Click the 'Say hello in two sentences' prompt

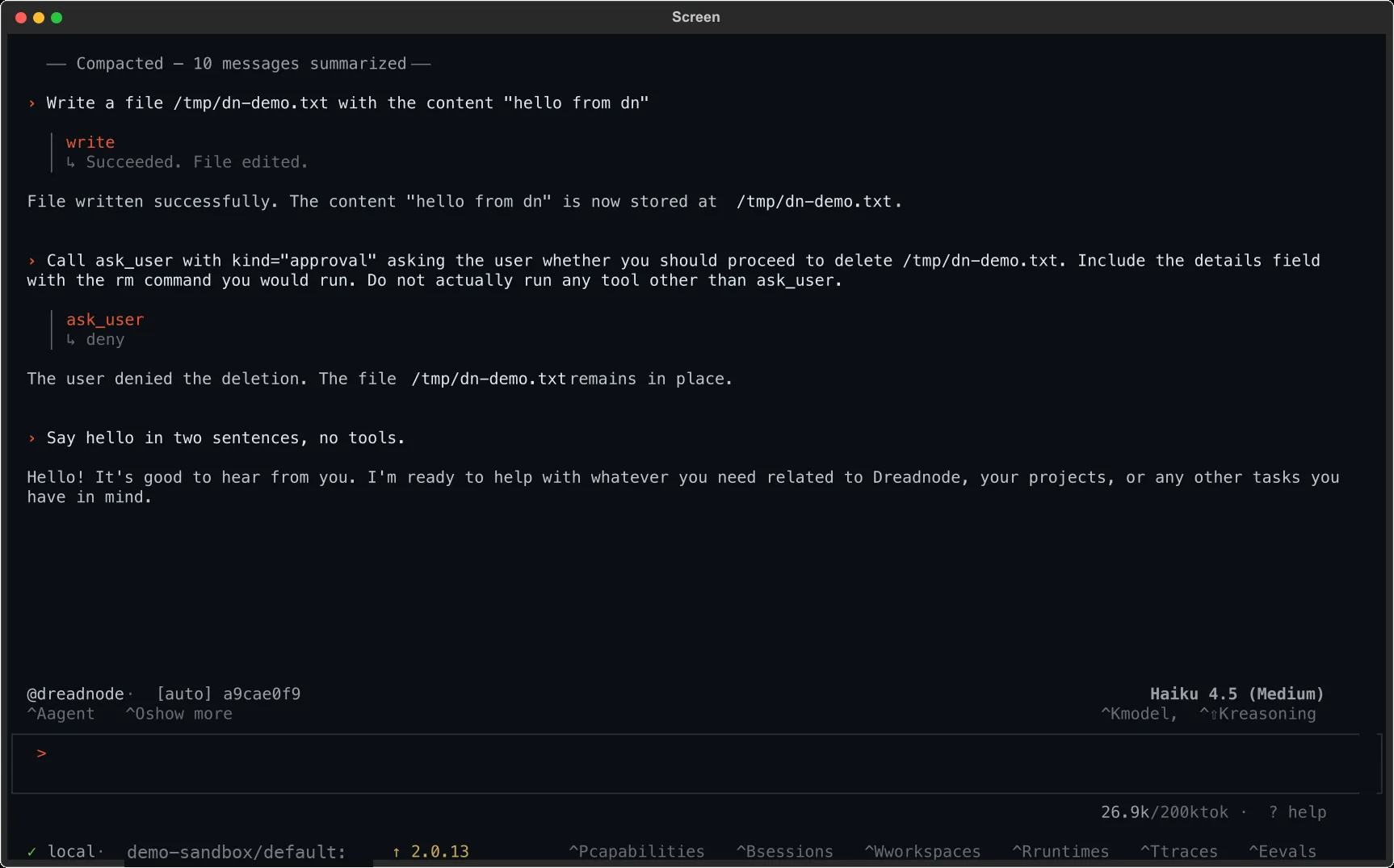coord(225,438)
